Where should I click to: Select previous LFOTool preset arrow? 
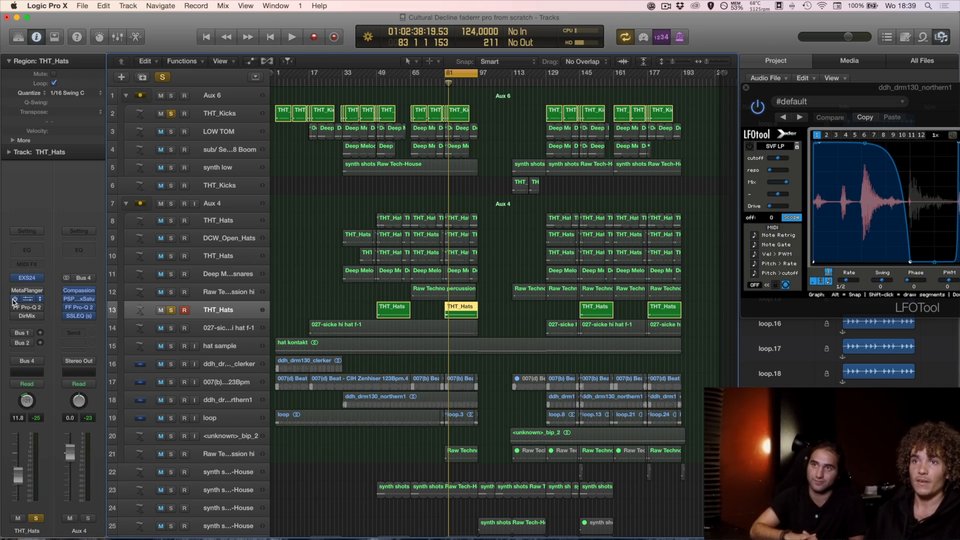783,117
